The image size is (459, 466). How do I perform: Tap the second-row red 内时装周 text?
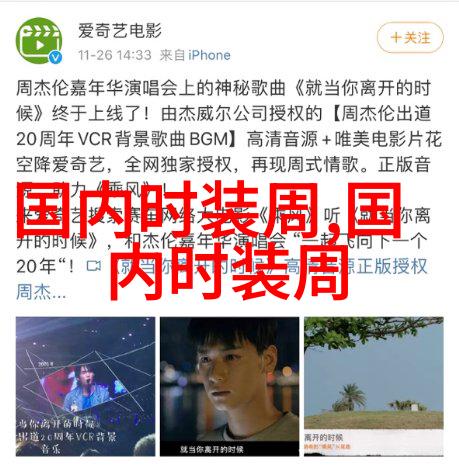[x=229, y=272]
